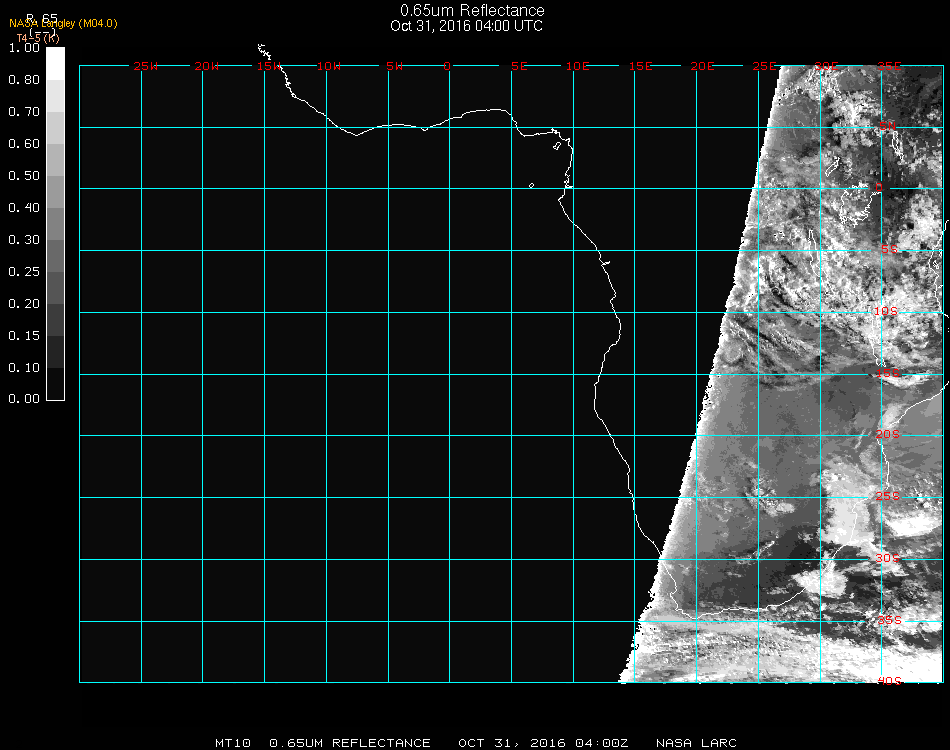950x750 pixels.
Task: Click the 10S latitude label
Action: pyautogui.click(x=886, y=312)
